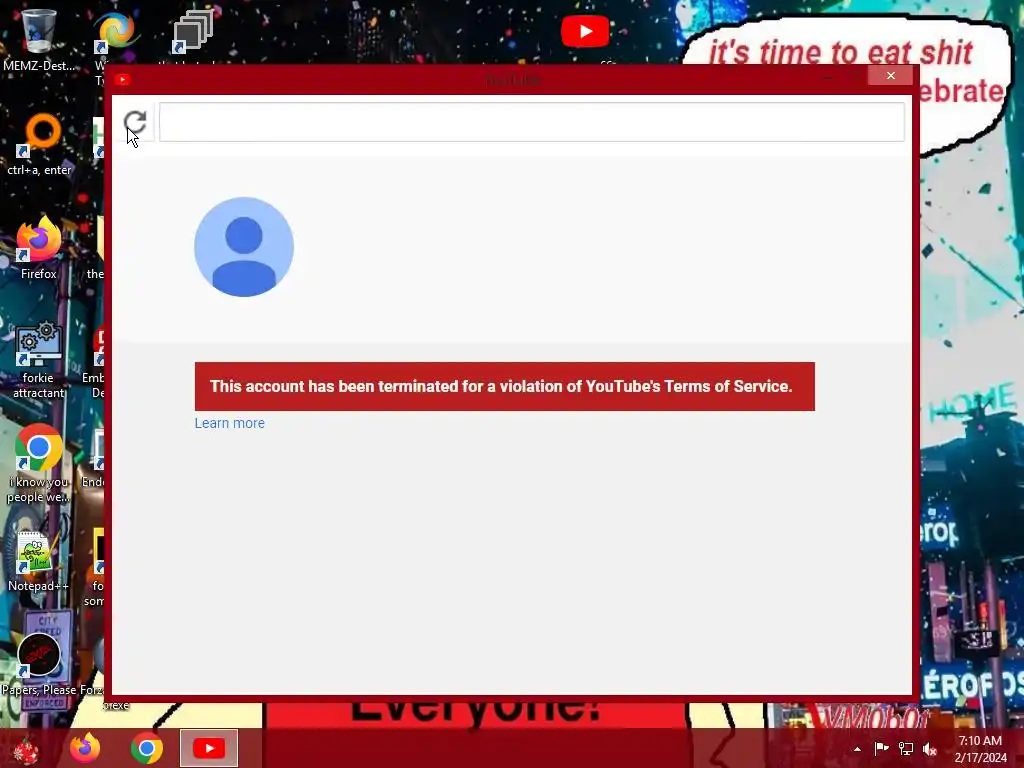
Task: Open Chrome shortcut labeled 'i know you people'
Action: pos(39,464)
